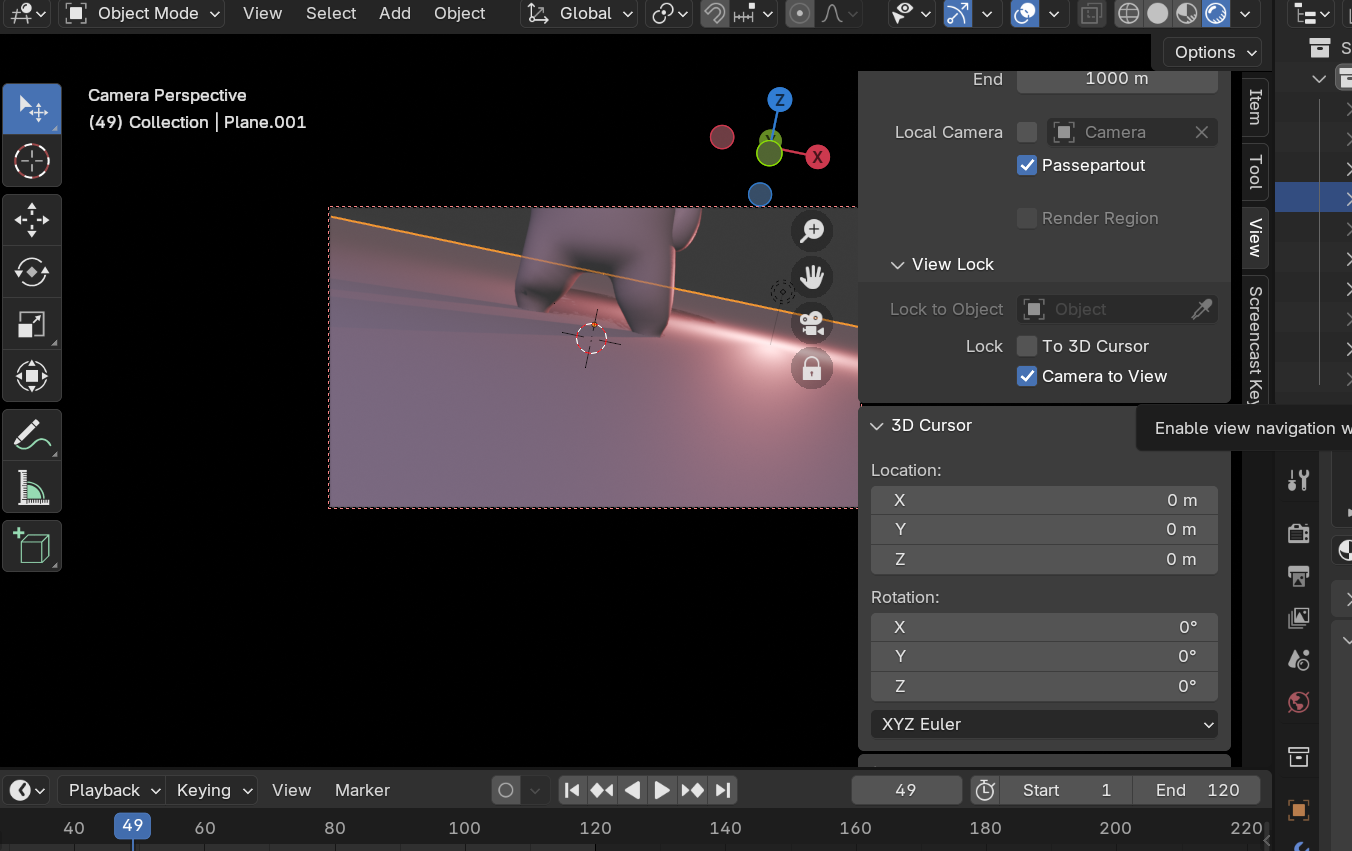
Task: Clear the Local Camera field with X
Action: pyautogui.click(x=1202, y=132)
